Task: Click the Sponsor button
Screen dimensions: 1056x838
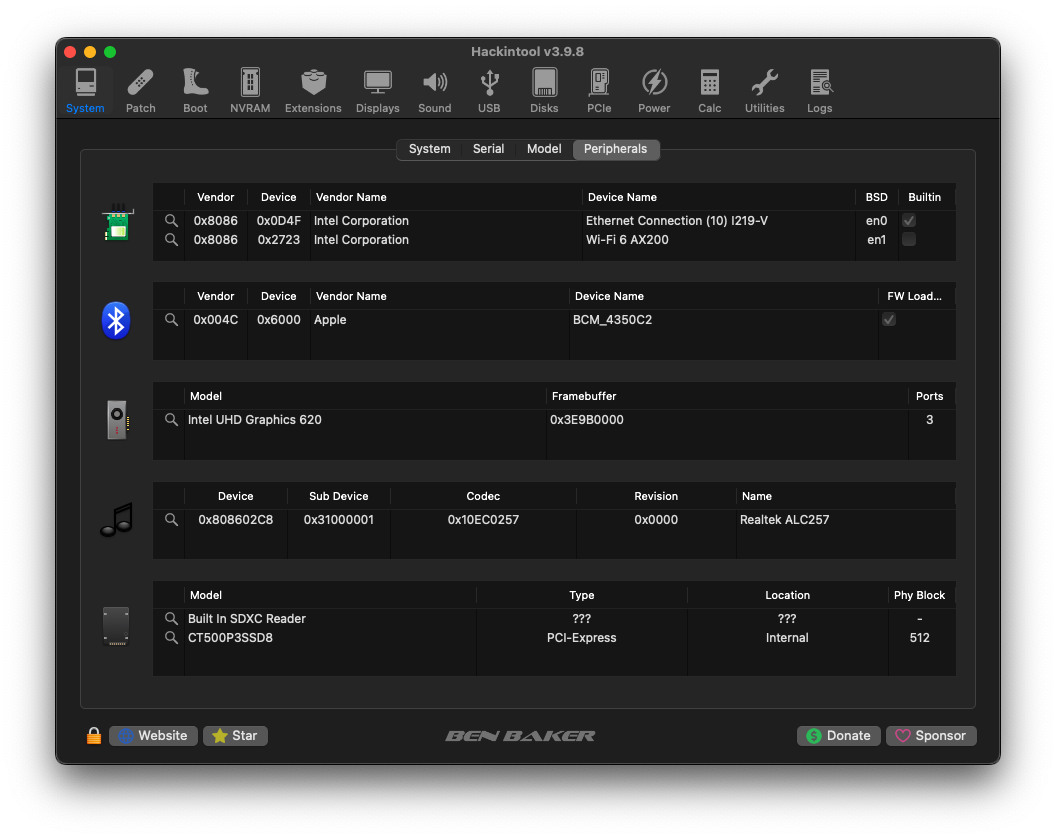Action: (930, 736)
